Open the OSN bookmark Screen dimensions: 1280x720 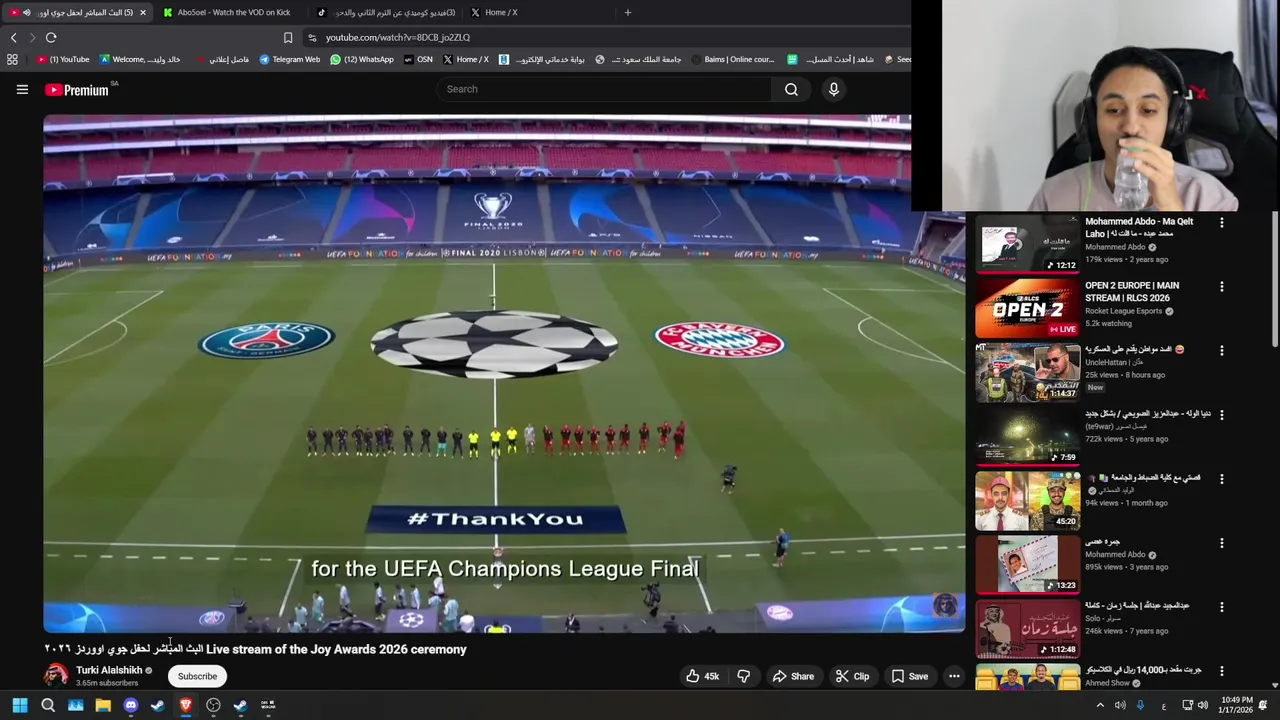(419, 59)
